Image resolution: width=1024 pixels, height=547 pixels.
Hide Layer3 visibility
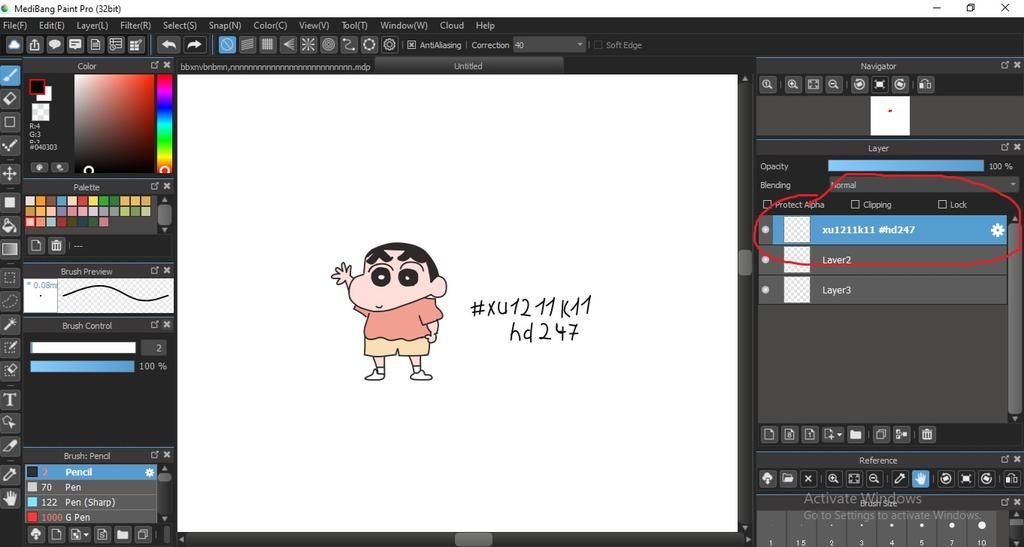pos(766,290)
